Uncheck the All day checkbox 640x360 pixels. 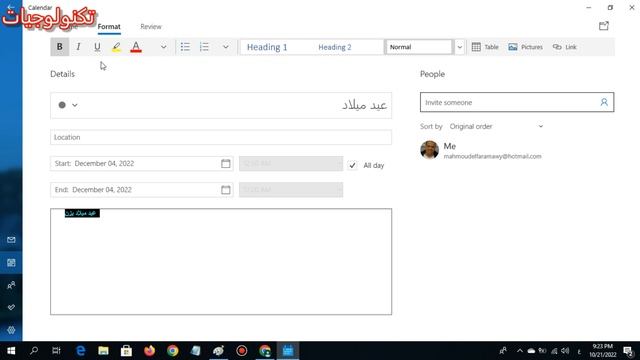tap(352, 165)
